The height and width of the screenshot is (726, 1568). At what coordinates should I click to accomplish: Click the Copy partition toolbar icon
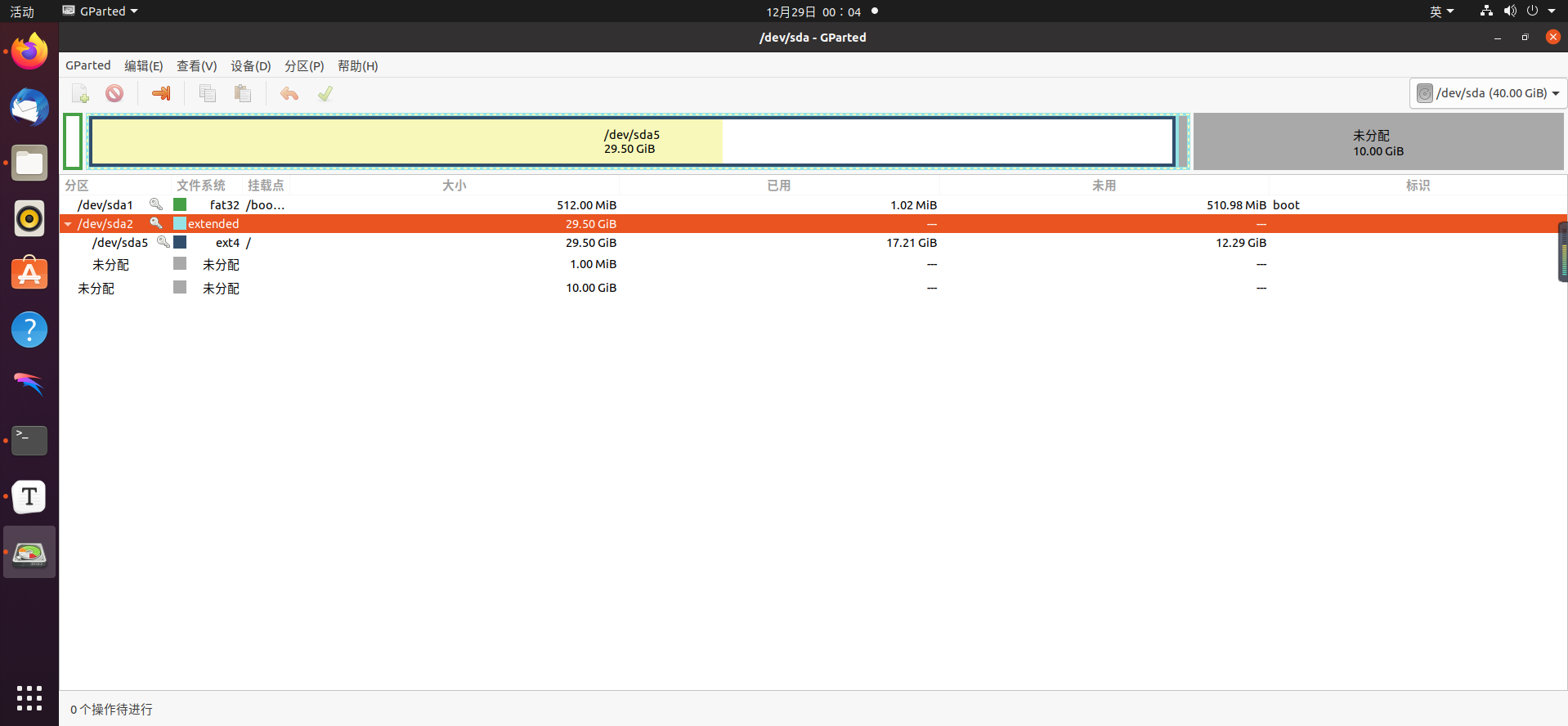pyautogui.click(x=208, y=93)
